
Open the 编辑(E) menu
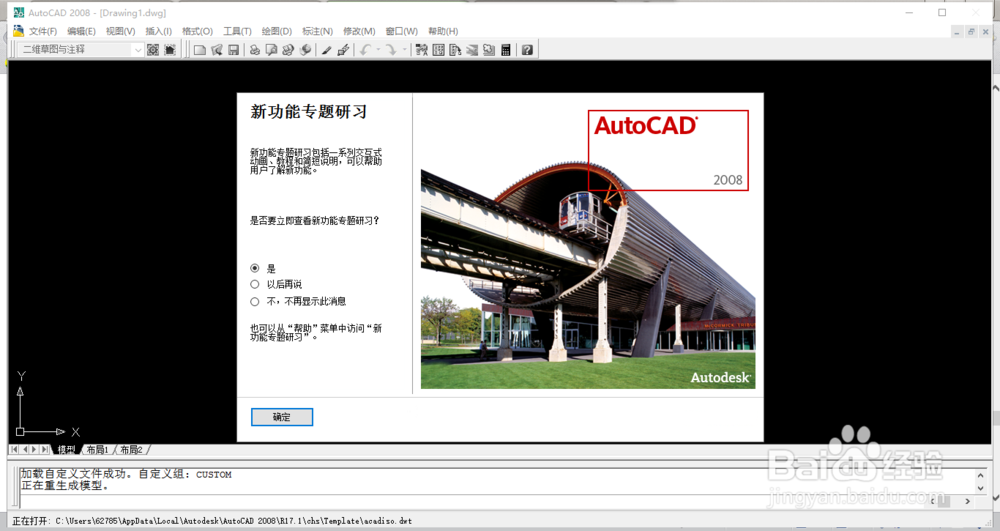[81, 31]
